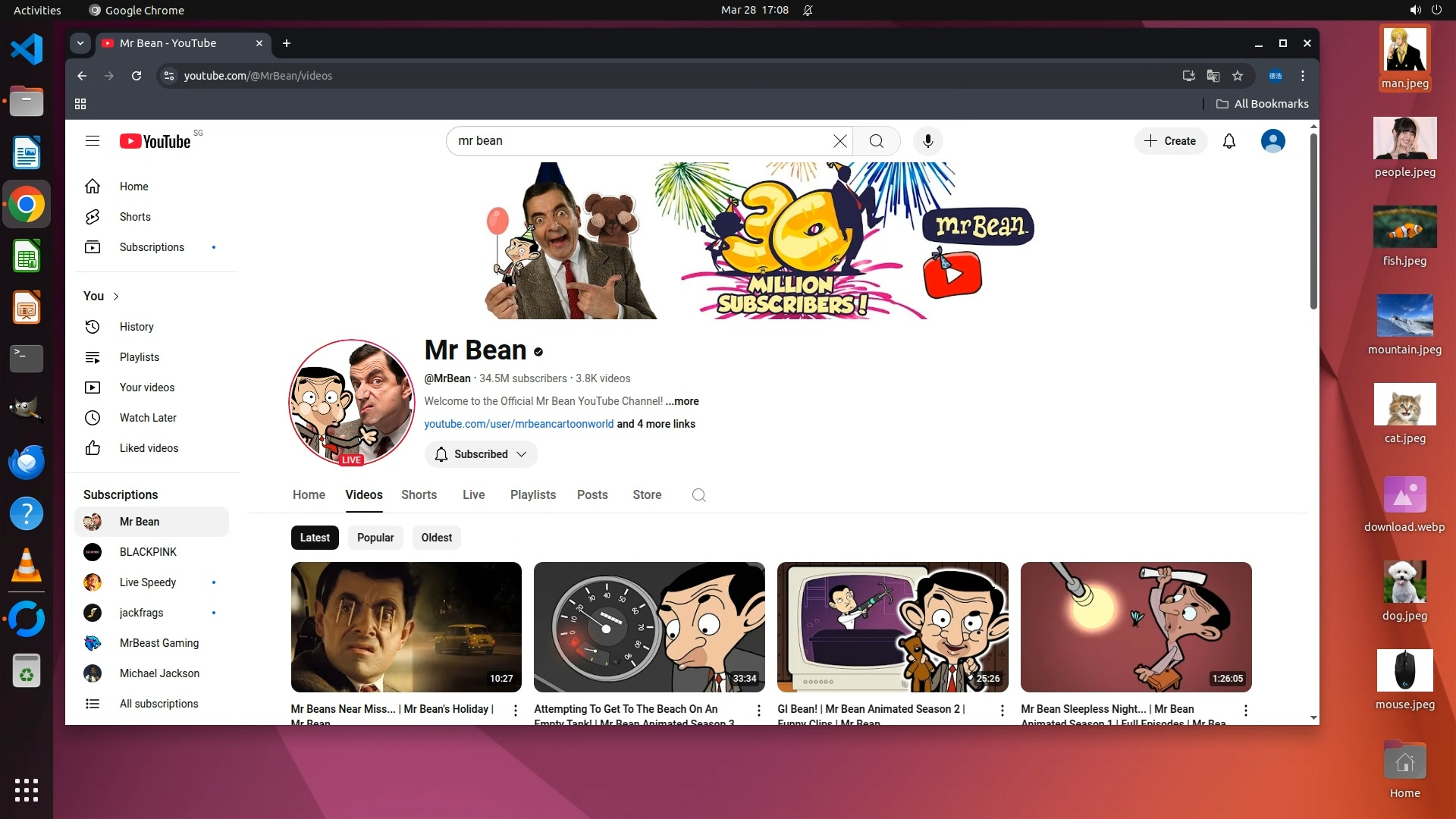This screenshot has width=1456, height=819.
Task: Open options for GI Bean video
Action: [x=1002, y=711]
